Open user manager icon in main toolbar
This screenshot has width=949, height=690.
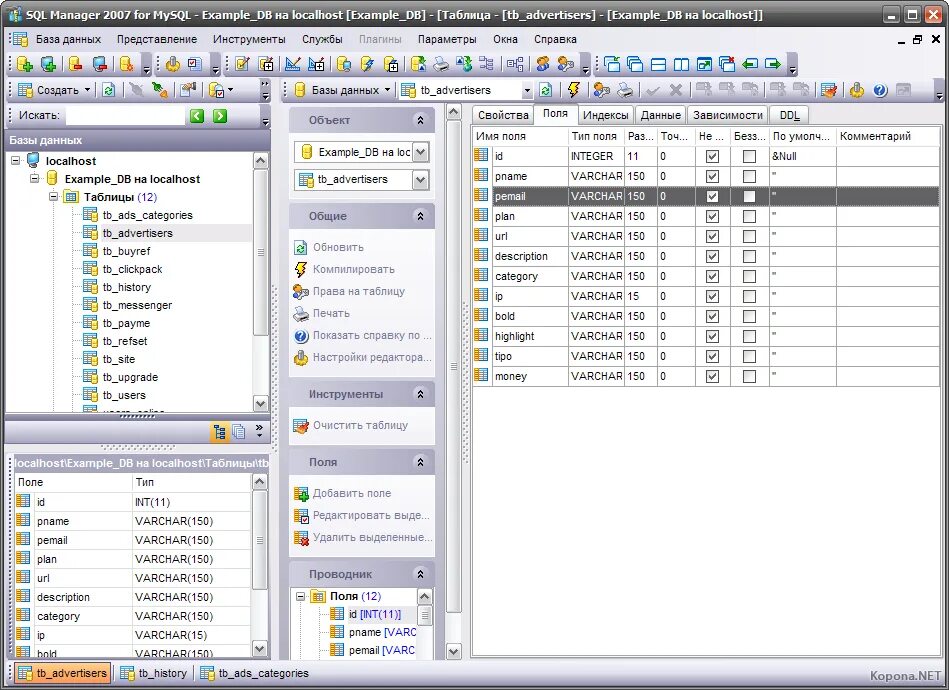pos(543,64)
